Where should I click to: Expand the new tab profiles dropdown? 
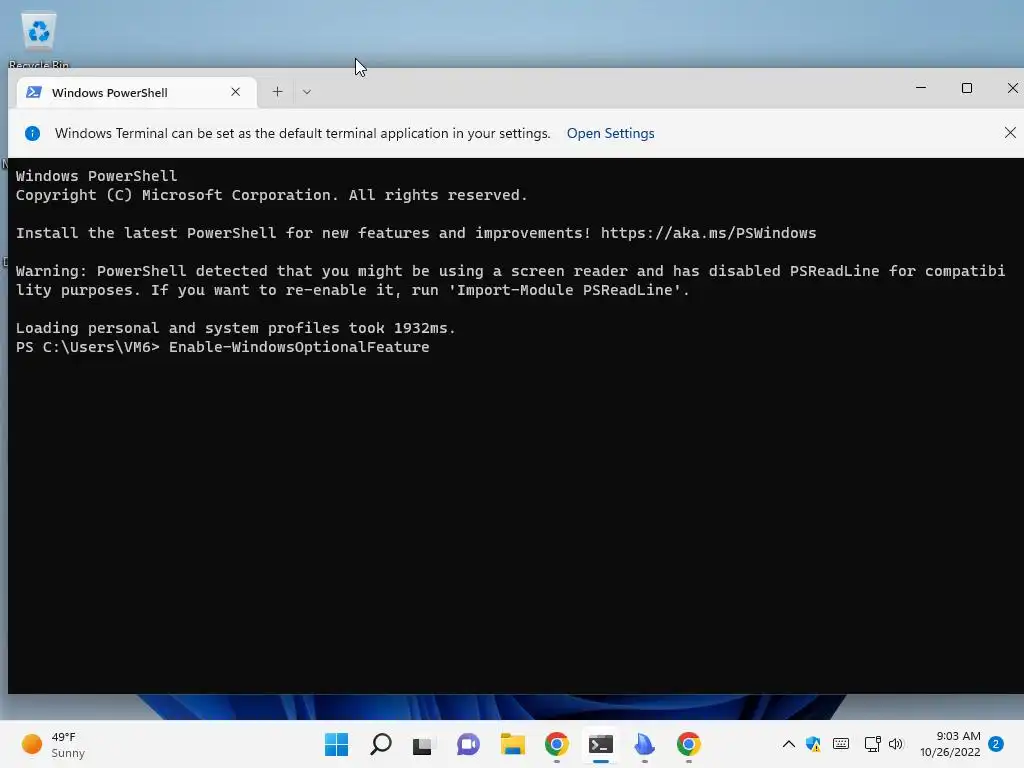(x=306, y=92)
